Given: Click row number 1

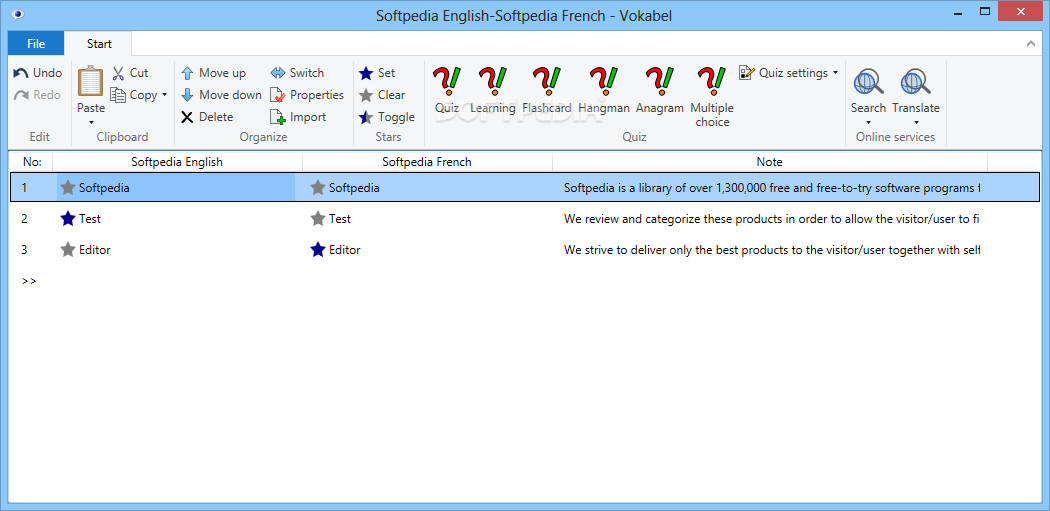Looking at the screenshot, I should [x=25, y=188].
